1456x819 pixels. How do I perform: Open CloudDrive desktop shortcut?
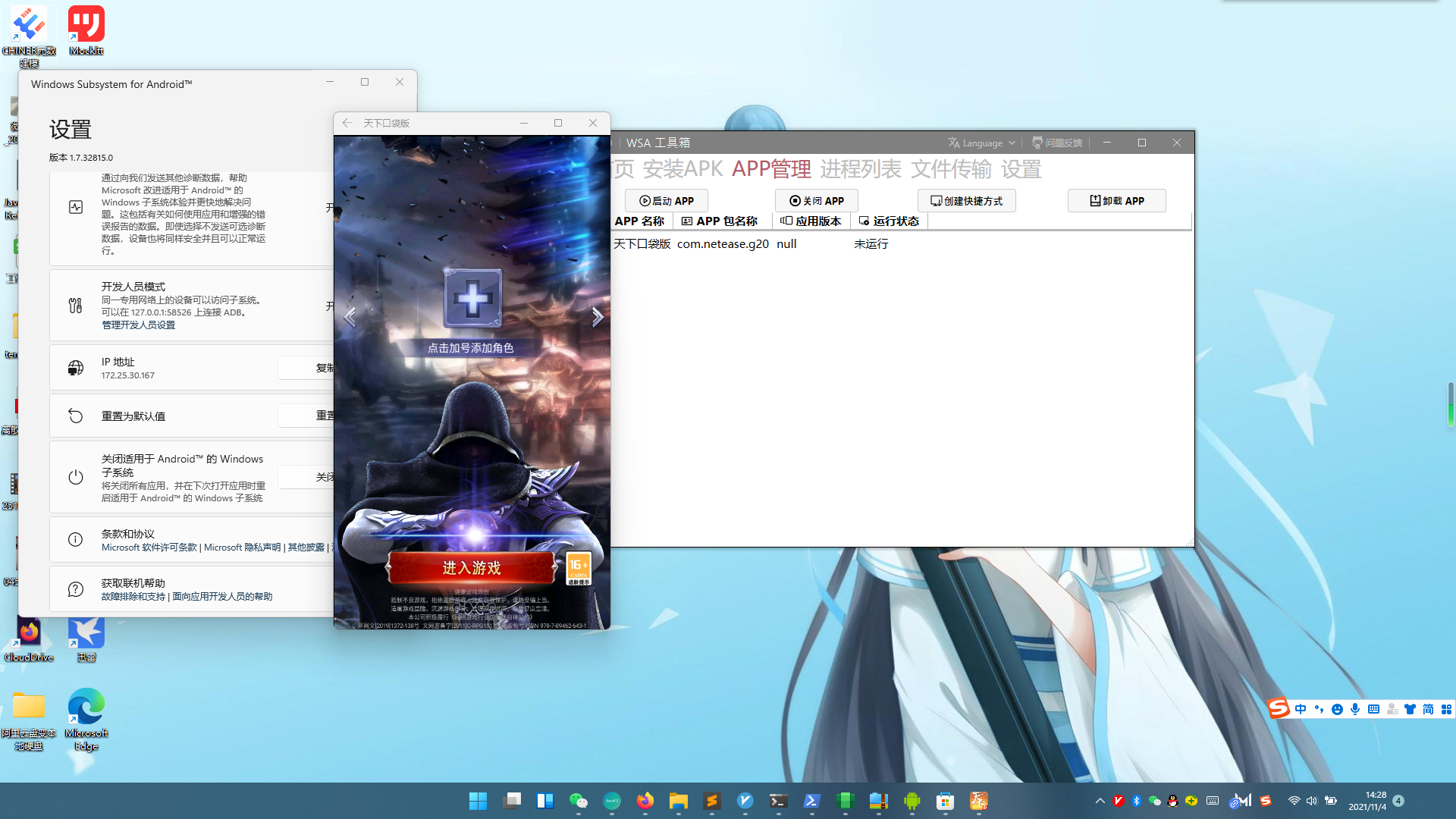(29, 639)
